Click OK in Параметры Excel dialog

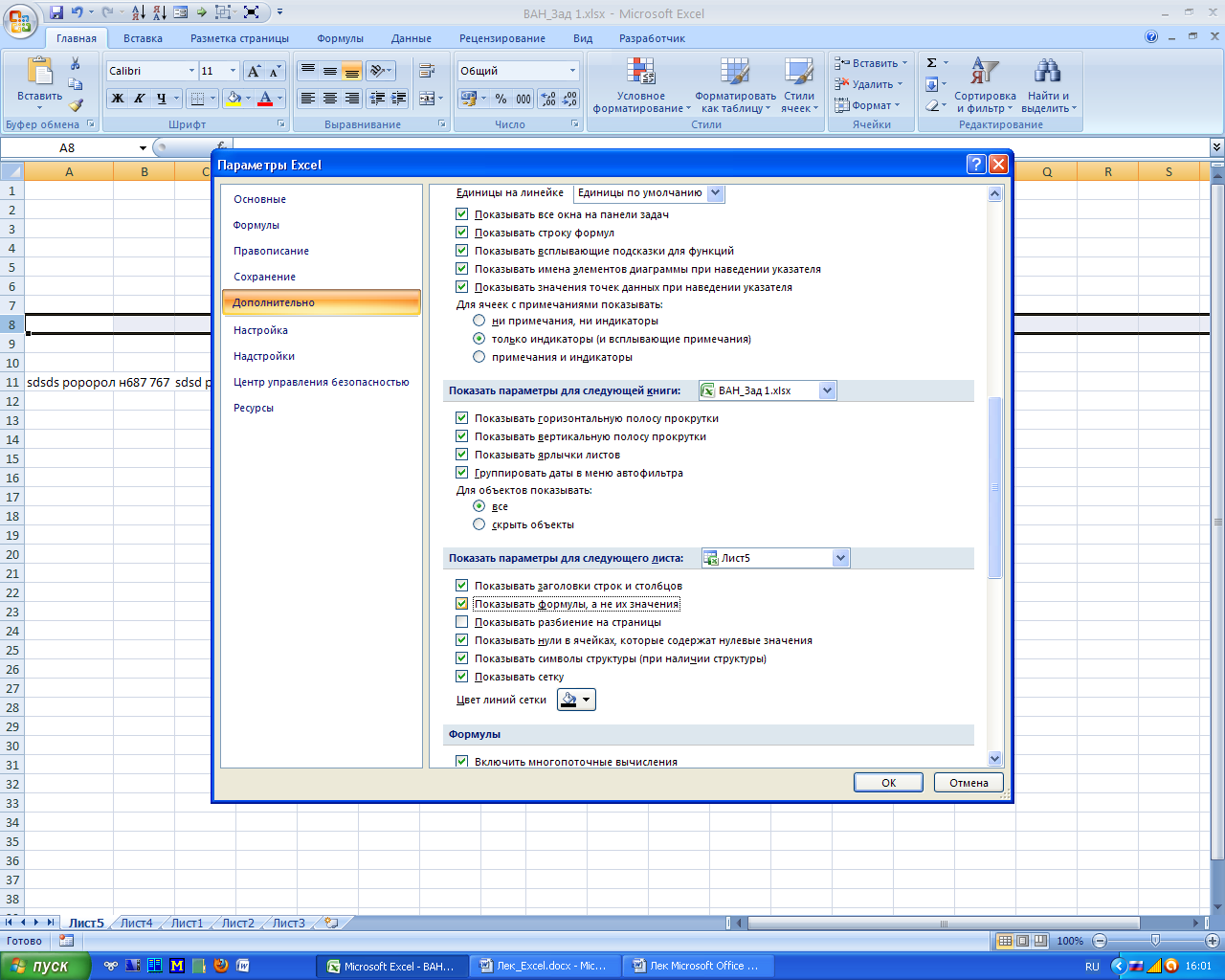(888, 783)
